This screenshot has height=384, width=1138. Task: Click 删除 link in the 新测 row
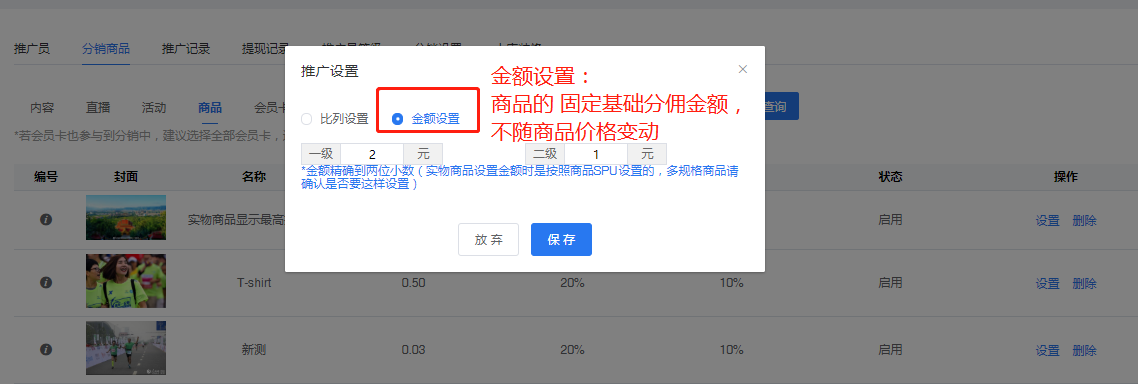pyautogui.click(x=1084, y=350)
